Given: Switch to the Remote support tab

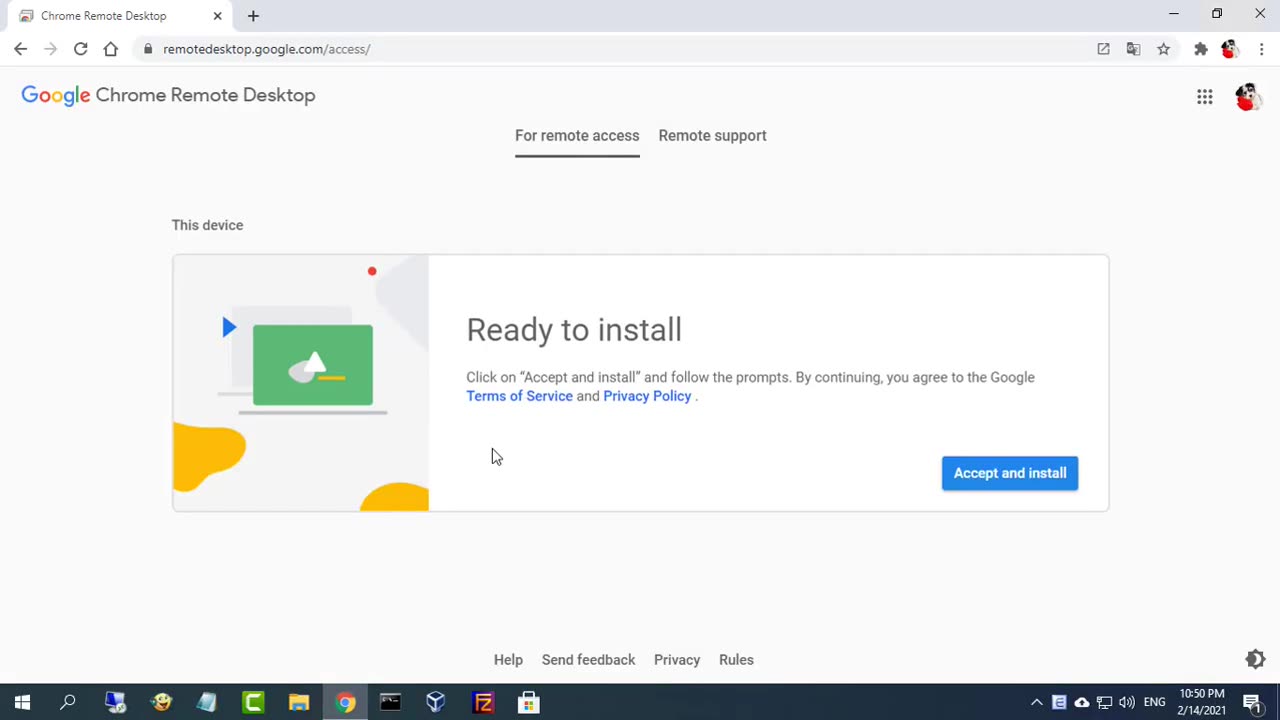Looking at the screenshot, I should click(712, 136).
